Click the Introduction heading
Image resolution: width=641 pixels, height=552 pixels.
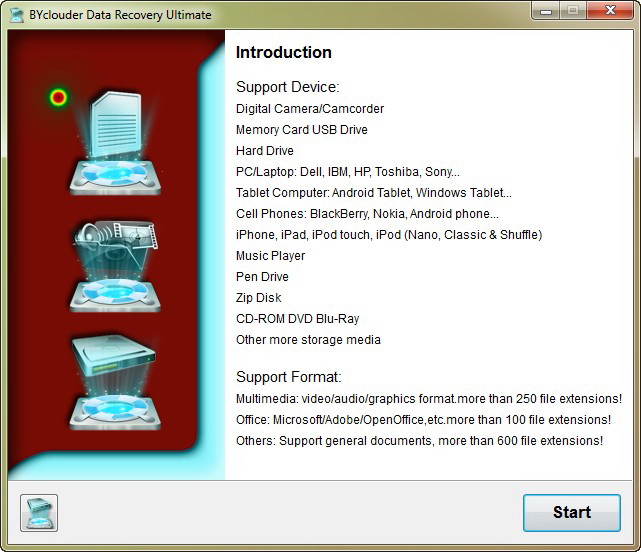283,53
